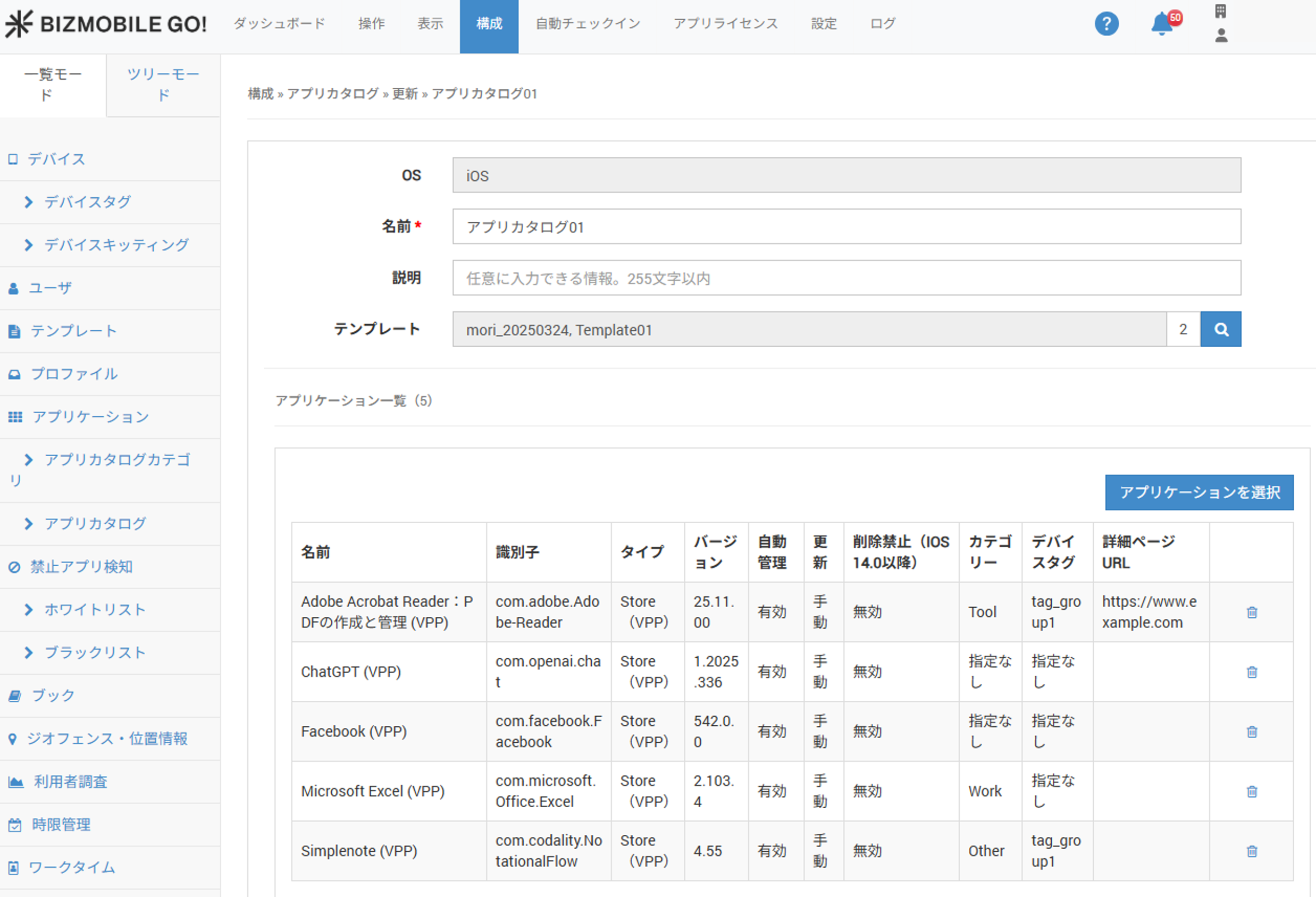Expand the アプリカタログカテゴリ menu item
Image resolution: width=1316 pixels, height=897 pixels.
tap(116, 460)
